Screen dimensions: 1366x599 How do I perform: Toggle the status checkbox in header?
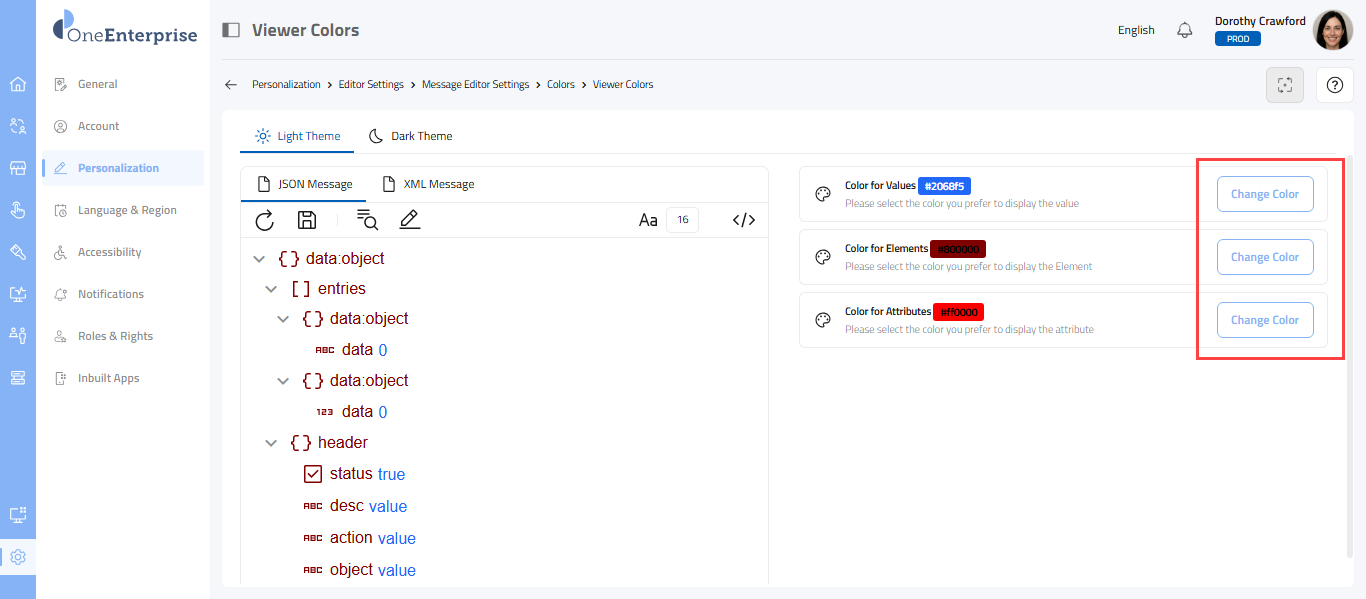[313, 474]
